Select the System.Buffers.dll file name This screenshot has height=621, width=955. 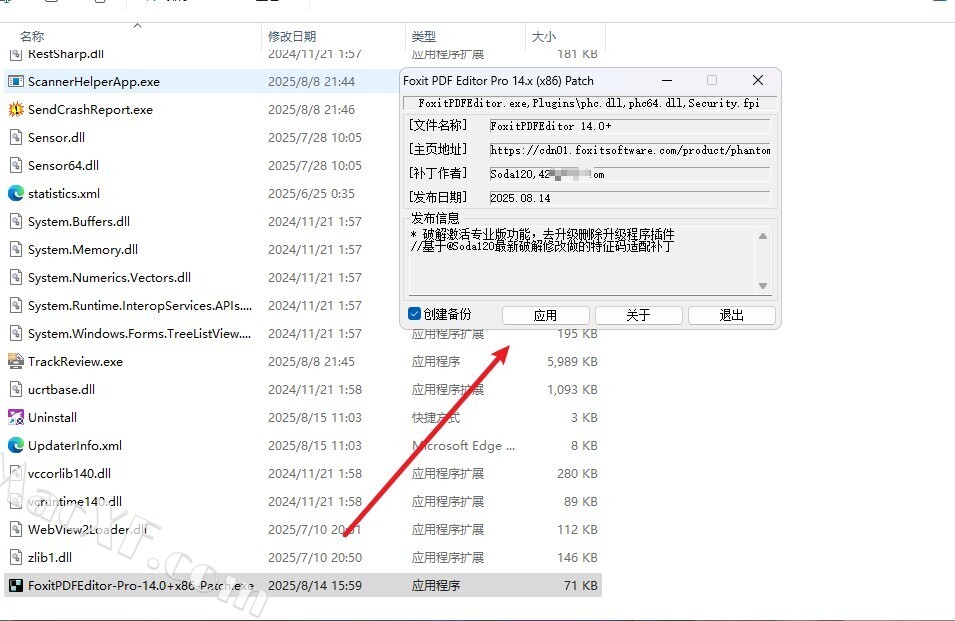click(x=79, y=222)
